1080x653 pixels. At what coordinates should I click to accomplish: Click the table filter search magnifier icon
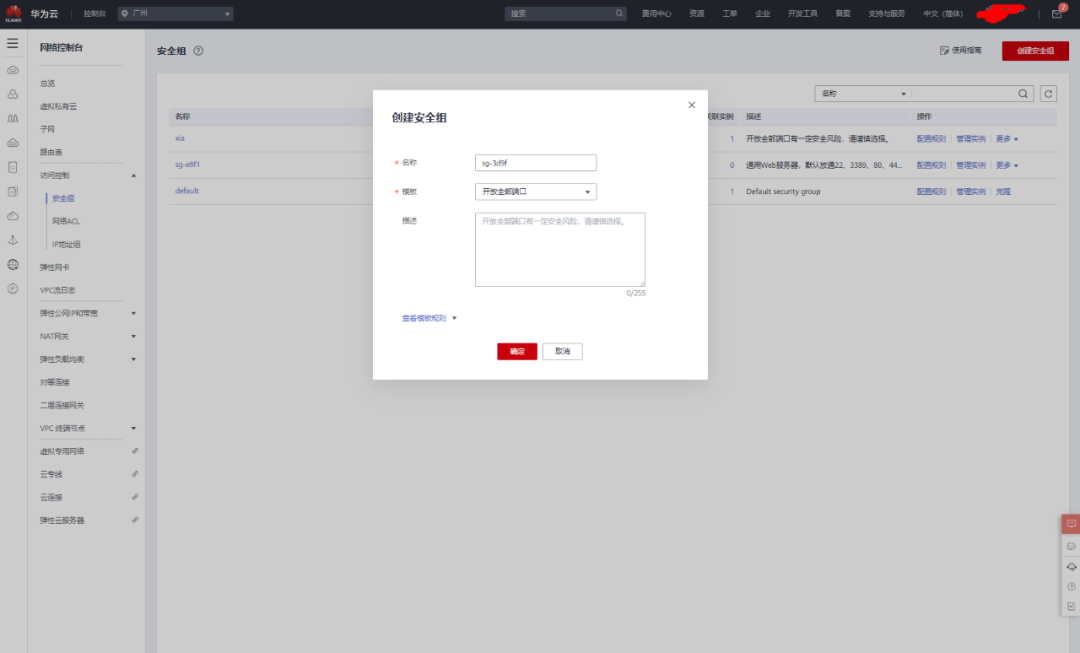click(x=1023, y=94)
